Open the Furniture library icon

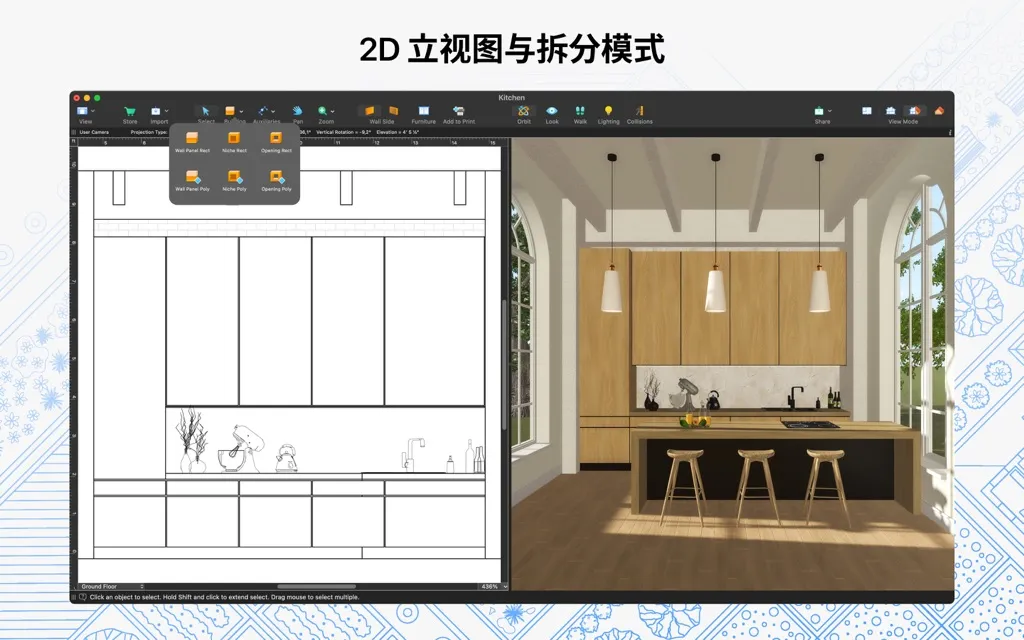[423, 111]
